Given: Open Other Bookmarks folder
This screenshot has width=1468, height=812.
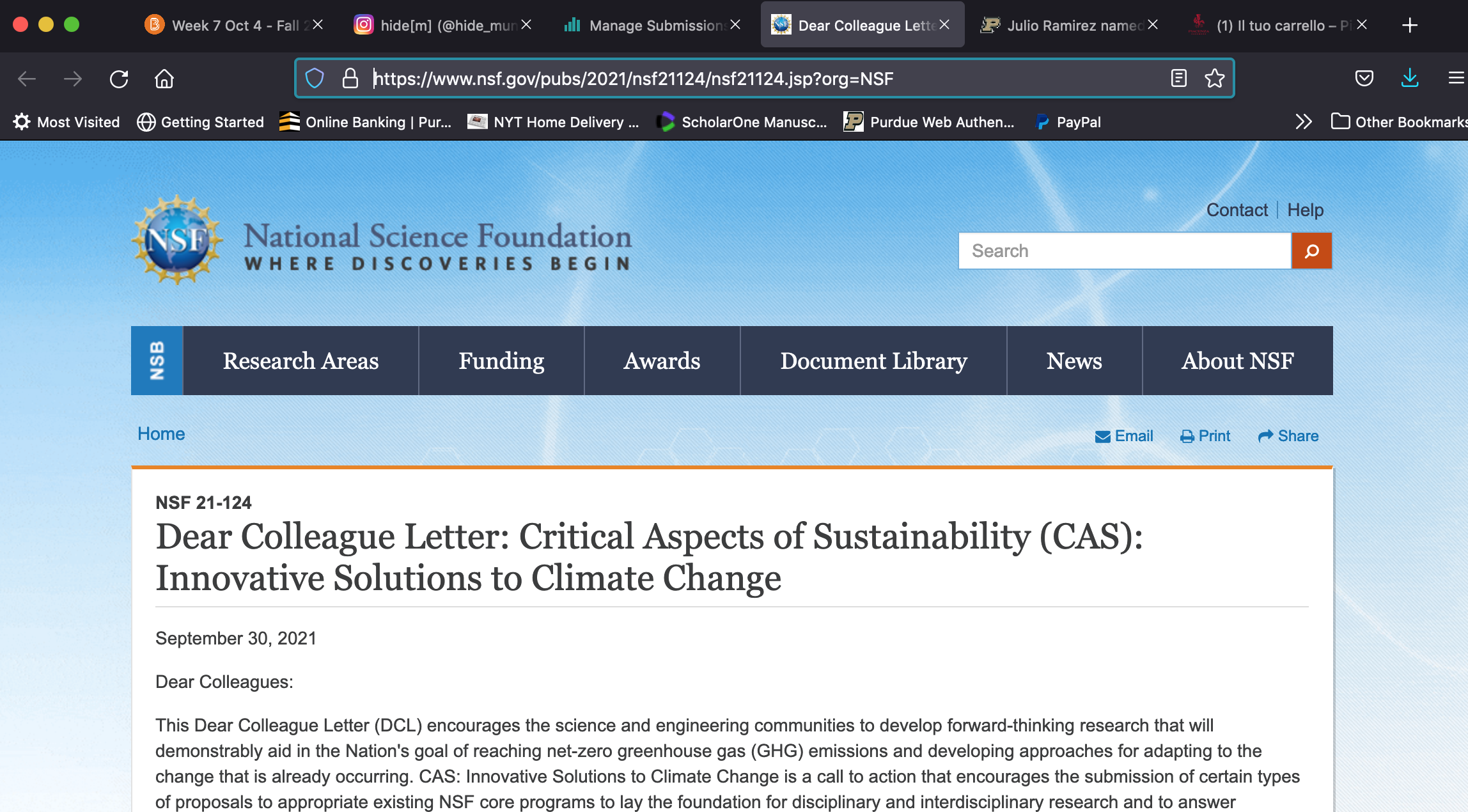Looking at the screenshot, I should pos(1399,121).
